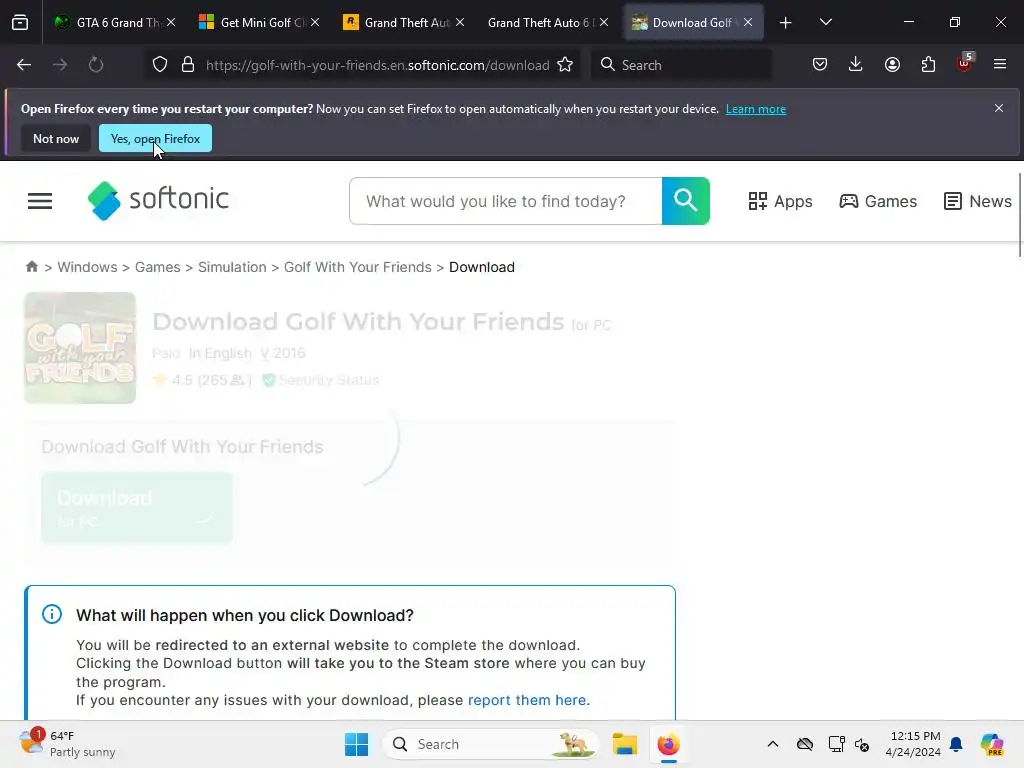Click the home breadcrumb icon

(31, 266)
